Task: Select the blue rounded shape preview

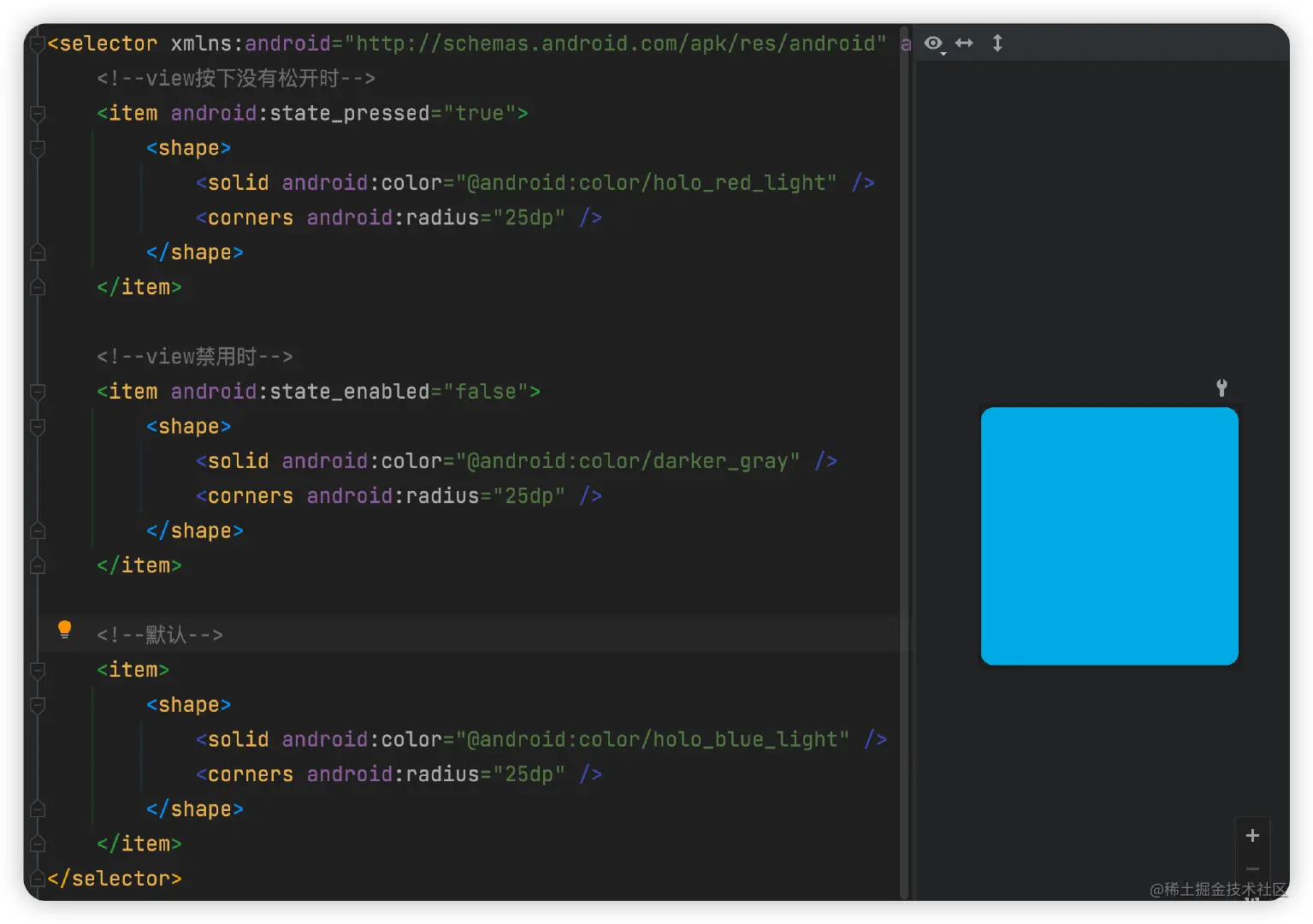Action: pos(1109,536)
